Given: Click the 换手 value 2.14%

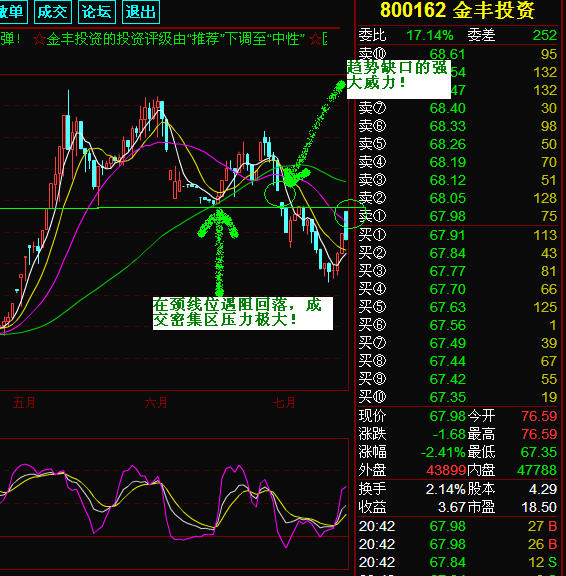Looking at the screenshot, I should click(446, 489).
